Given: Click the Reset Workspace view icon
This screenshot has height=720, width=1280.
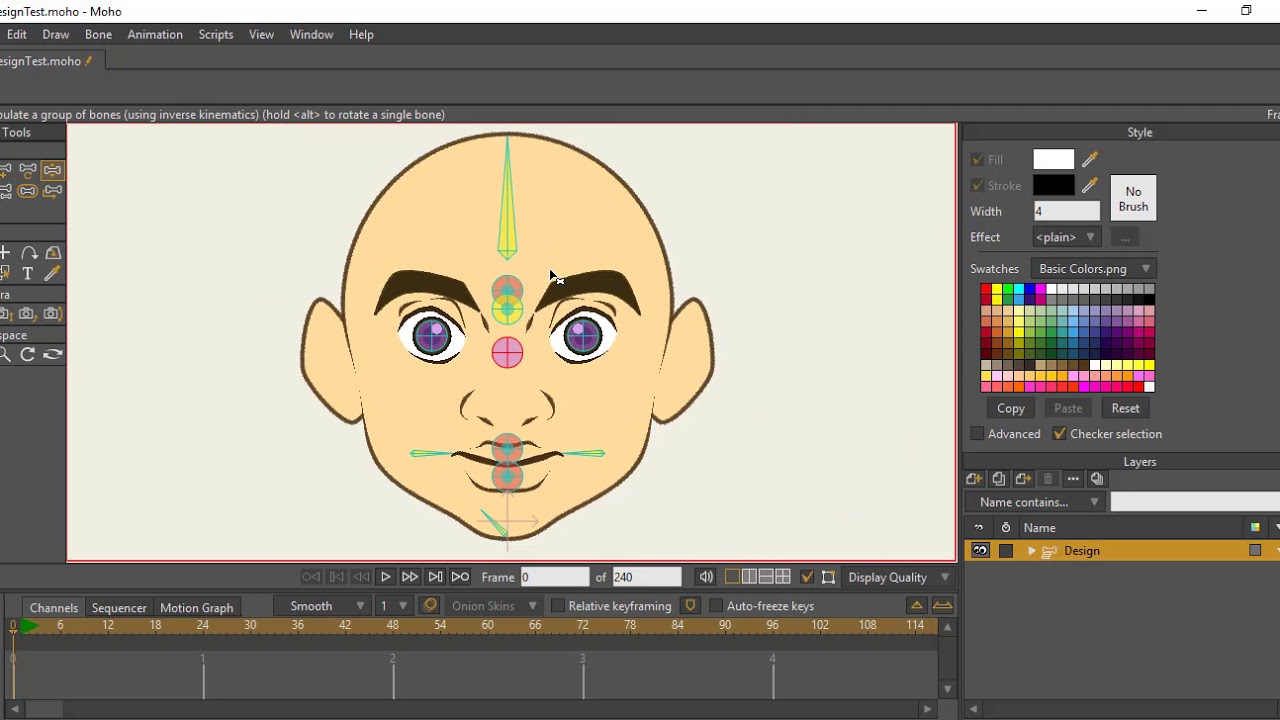Looking at the screenshot, I should tap(52, 354).
